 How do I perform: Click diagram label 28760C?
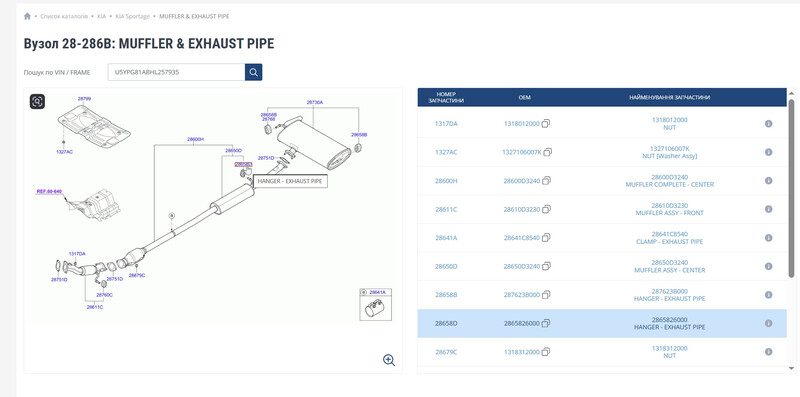tap(104, 295)
